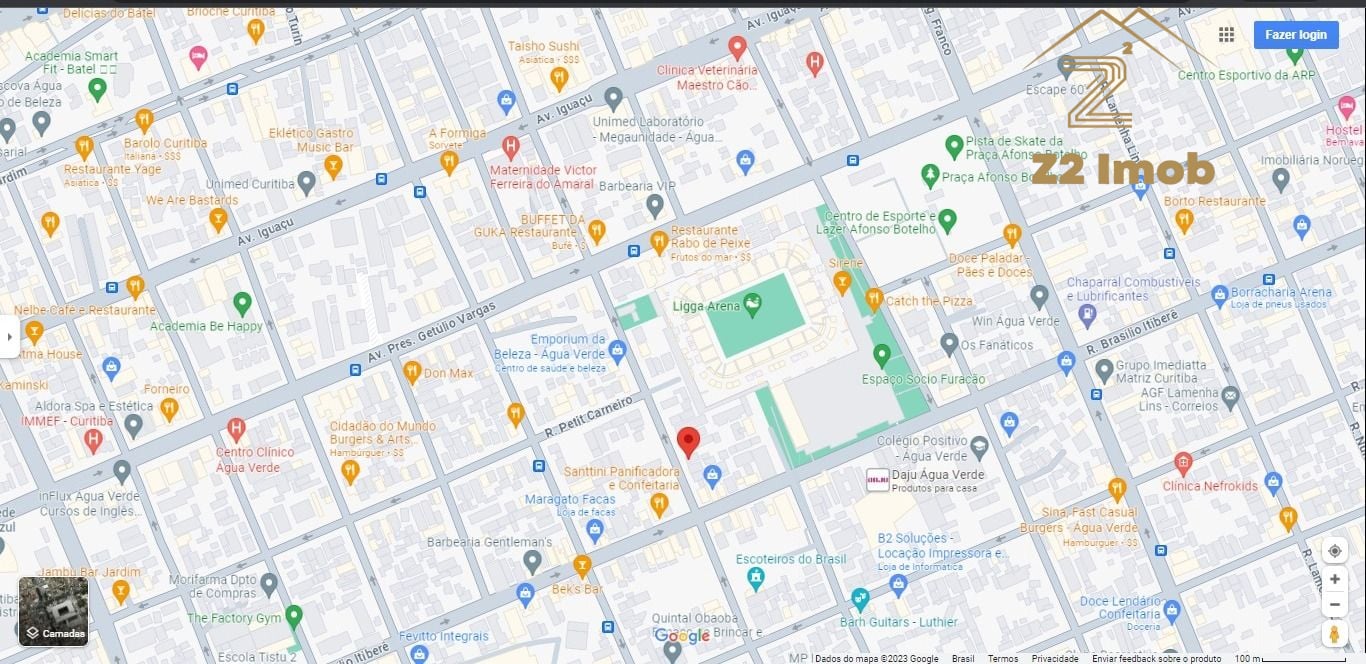Click the R. Petit Carneiro street label
This screenshot has width=1366, height=664.
point(588,415)
